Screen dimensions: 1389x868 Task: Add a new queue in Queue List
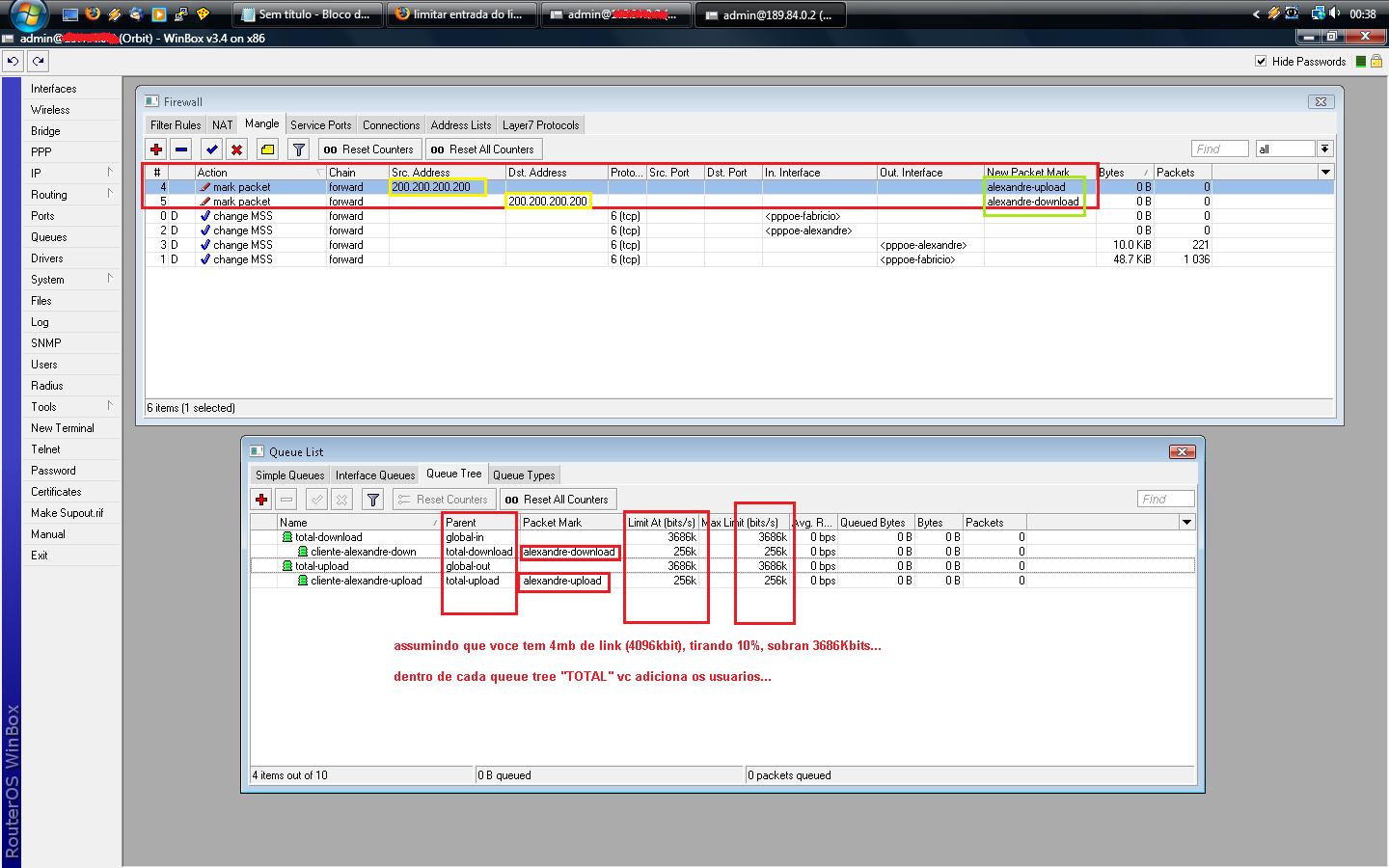pos(261,500)
